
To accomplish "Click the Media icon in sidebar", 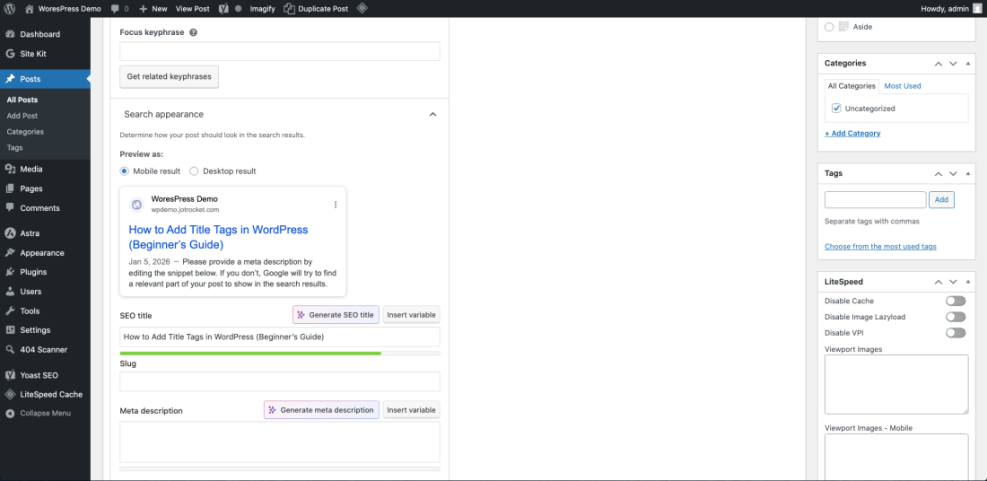I will pyautogui.click(x=10, y=169).
